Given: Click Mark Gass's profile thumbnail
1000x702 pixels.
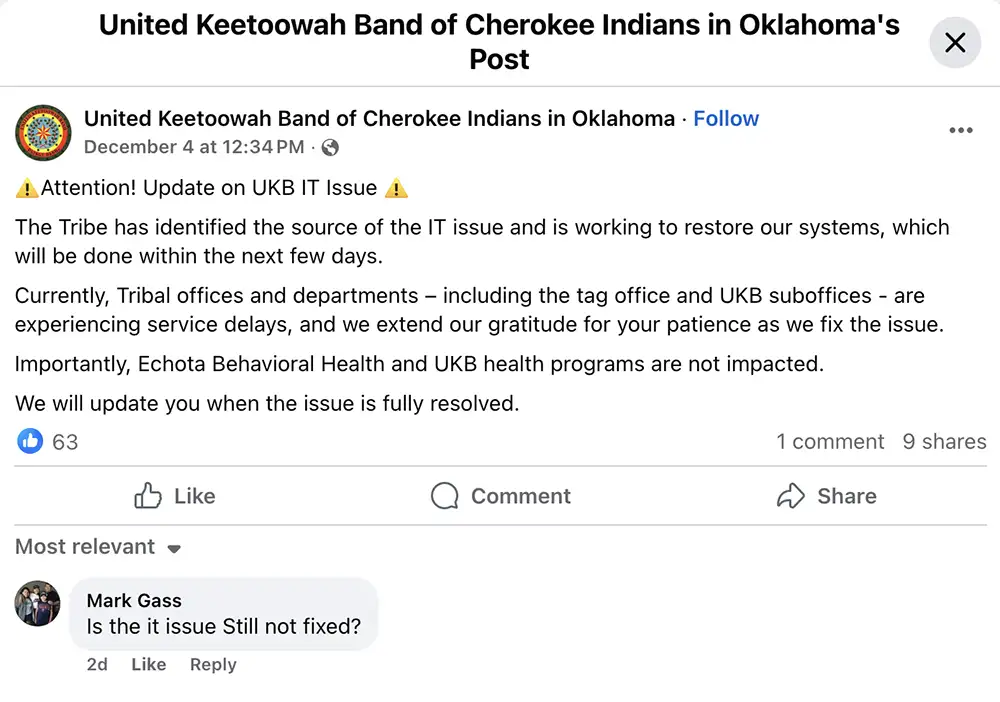Looking at the screenshot, I should coord(37,604).
